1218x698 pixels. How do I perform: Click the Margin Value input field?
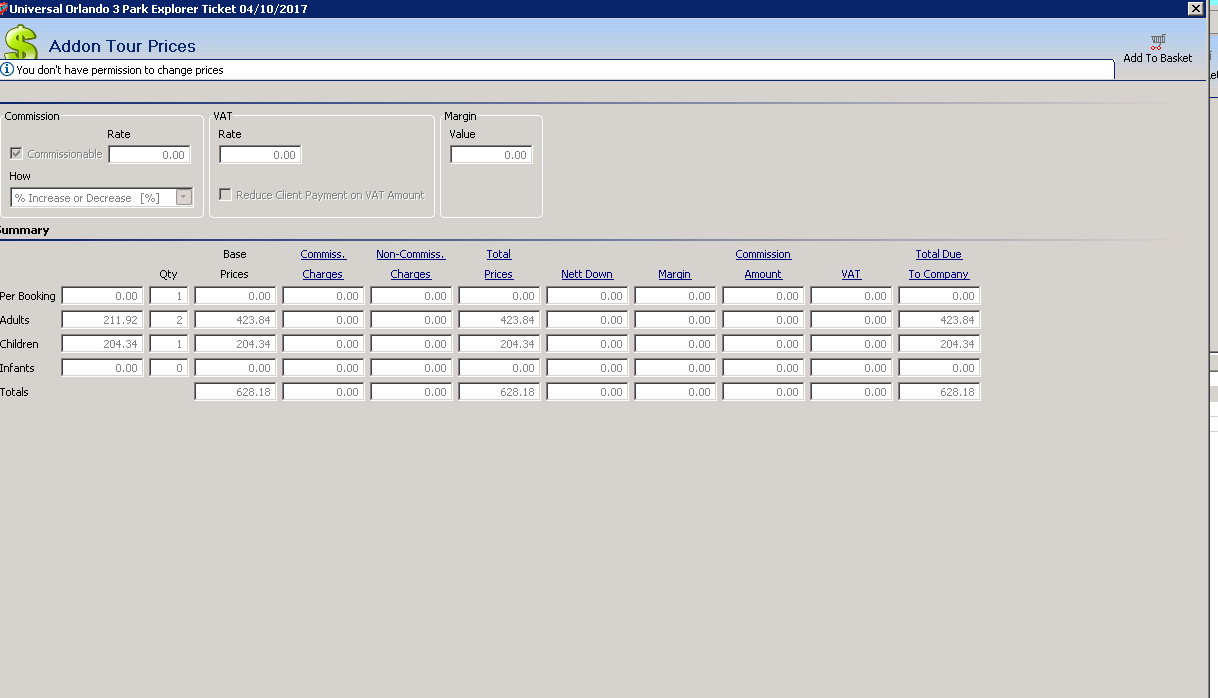point(491,155)
